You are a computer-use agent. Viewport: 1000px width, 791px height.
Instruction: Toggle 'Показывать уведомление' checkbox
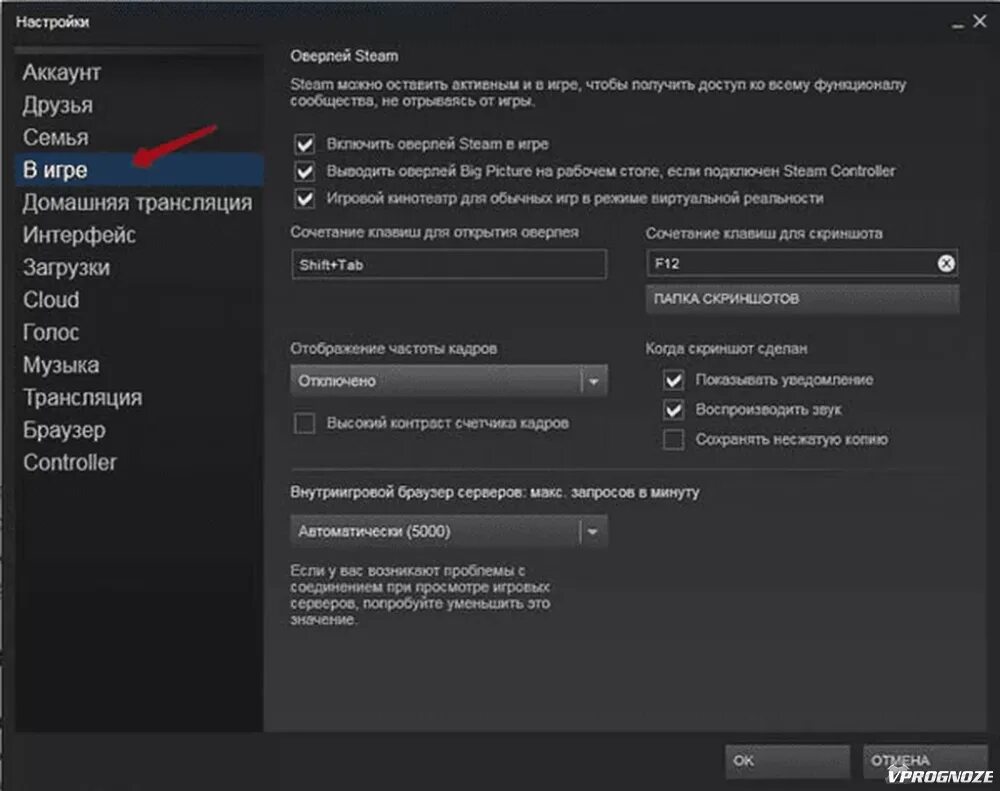[673, 380]
